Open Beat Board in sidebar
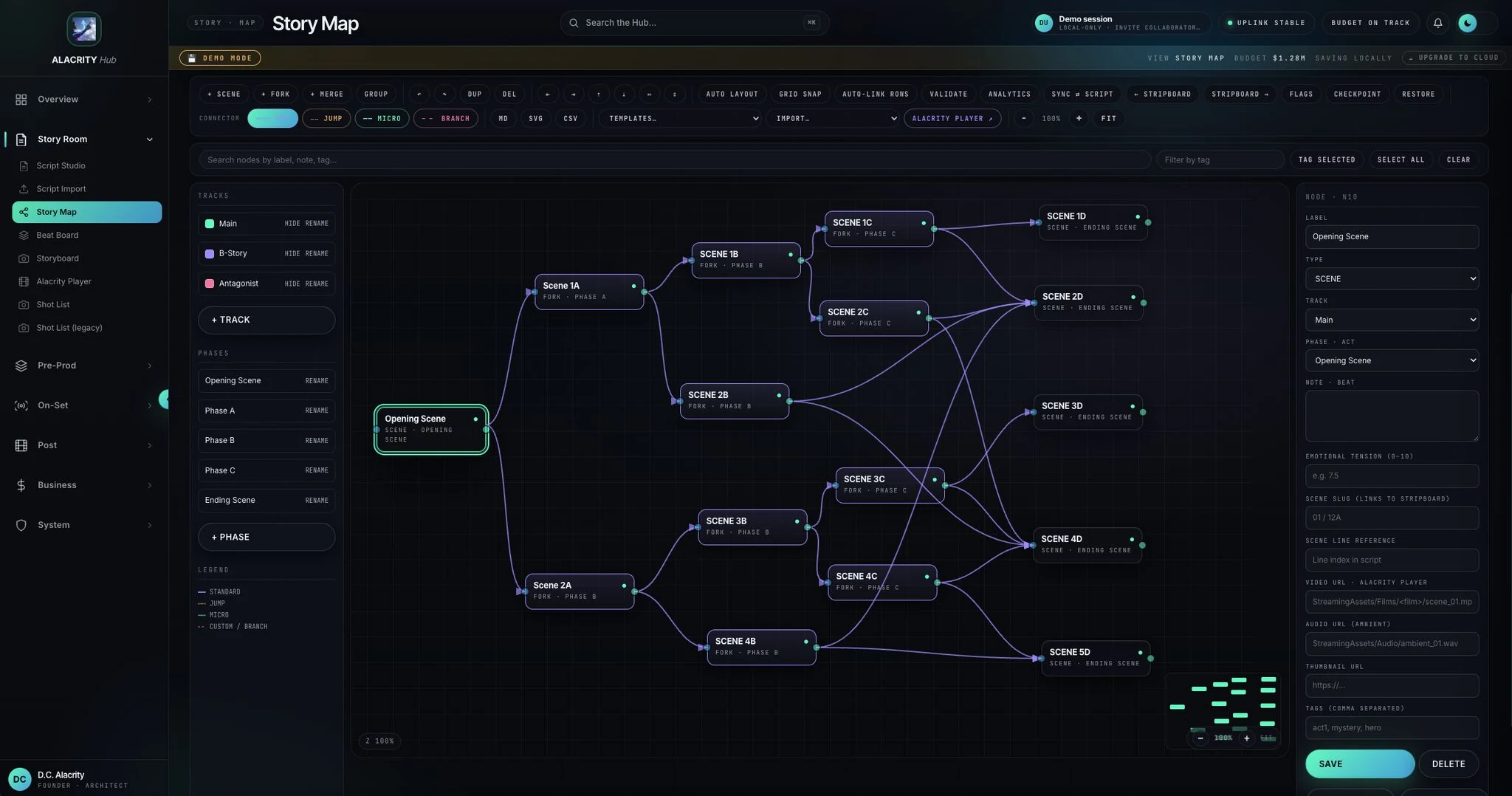 tap(87, 235)
